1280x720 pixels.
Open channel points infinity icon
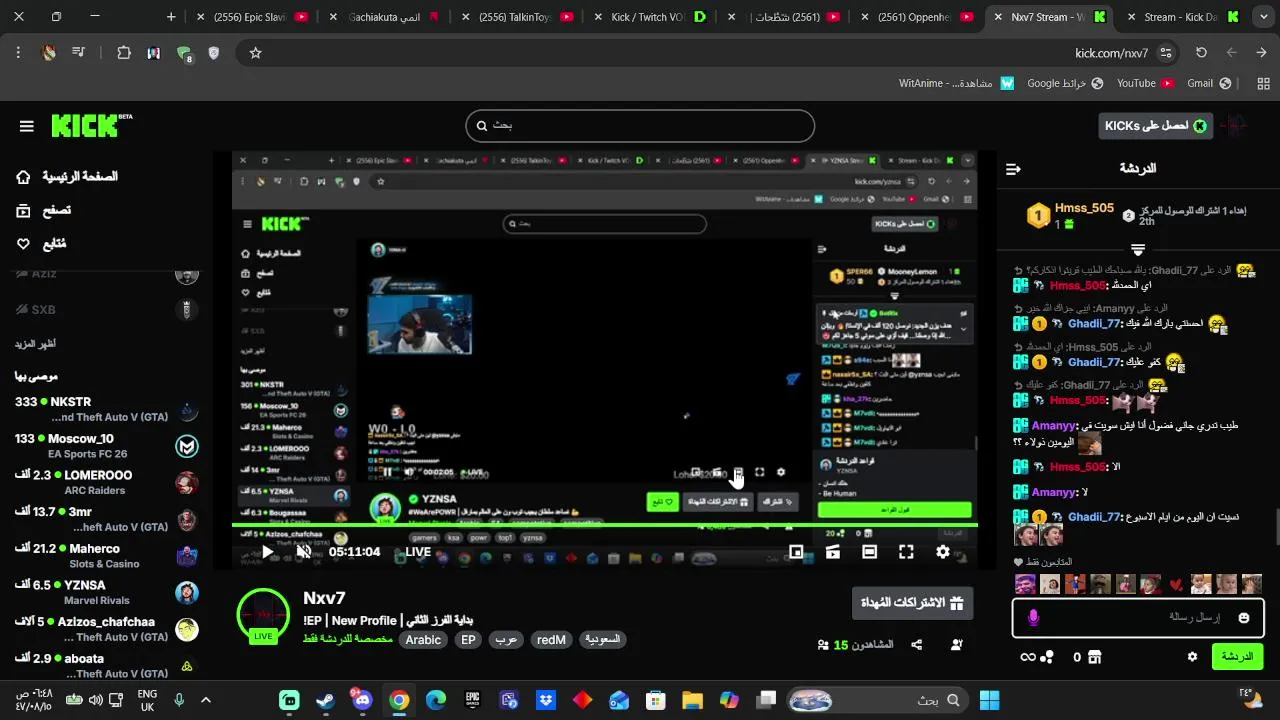coord(1027,657)
